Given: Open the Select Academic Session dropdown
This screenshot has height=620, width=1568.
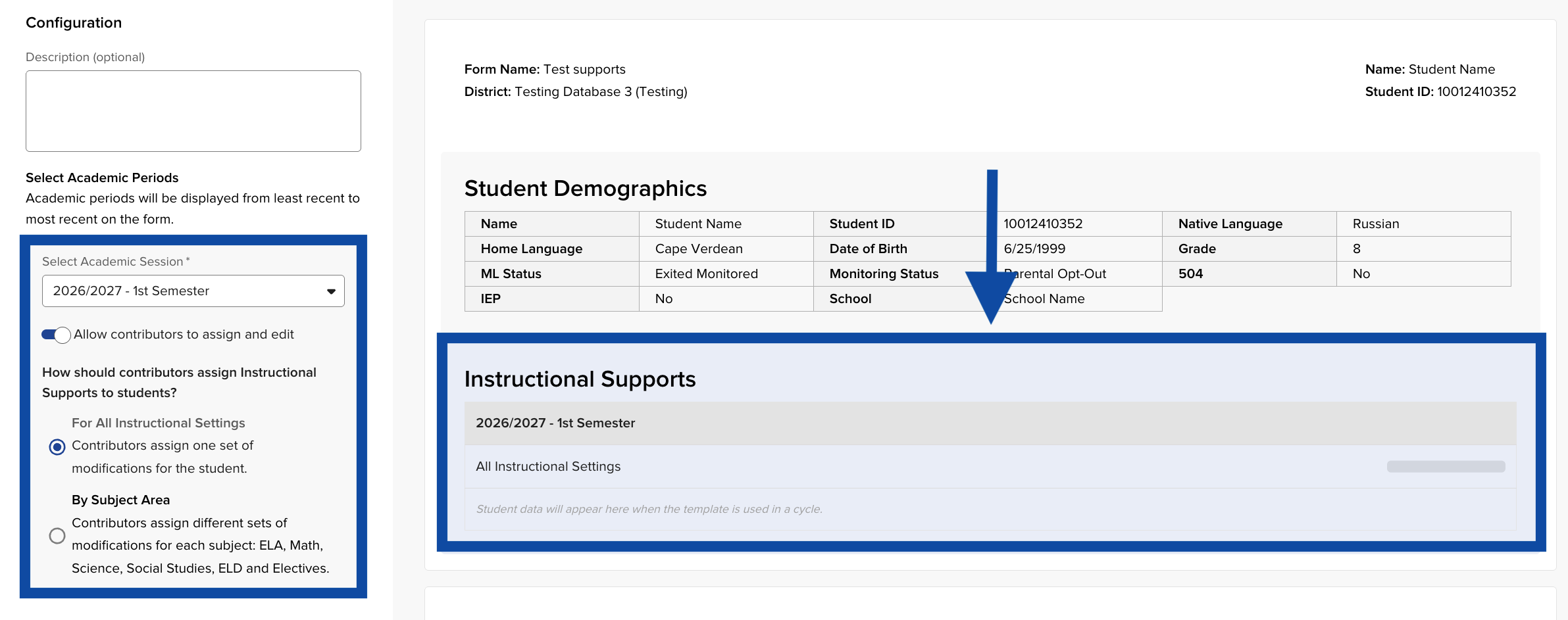Looking at the screenshot, I should point(193,291).
